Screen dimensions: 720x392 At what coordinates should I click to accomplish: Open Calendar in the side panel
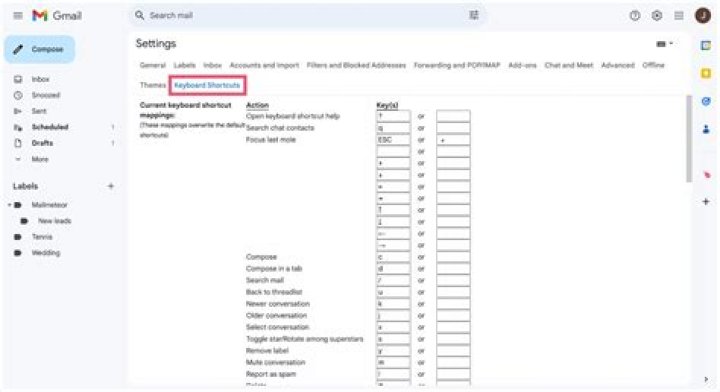pyautogui.click(x=706, y=45)
